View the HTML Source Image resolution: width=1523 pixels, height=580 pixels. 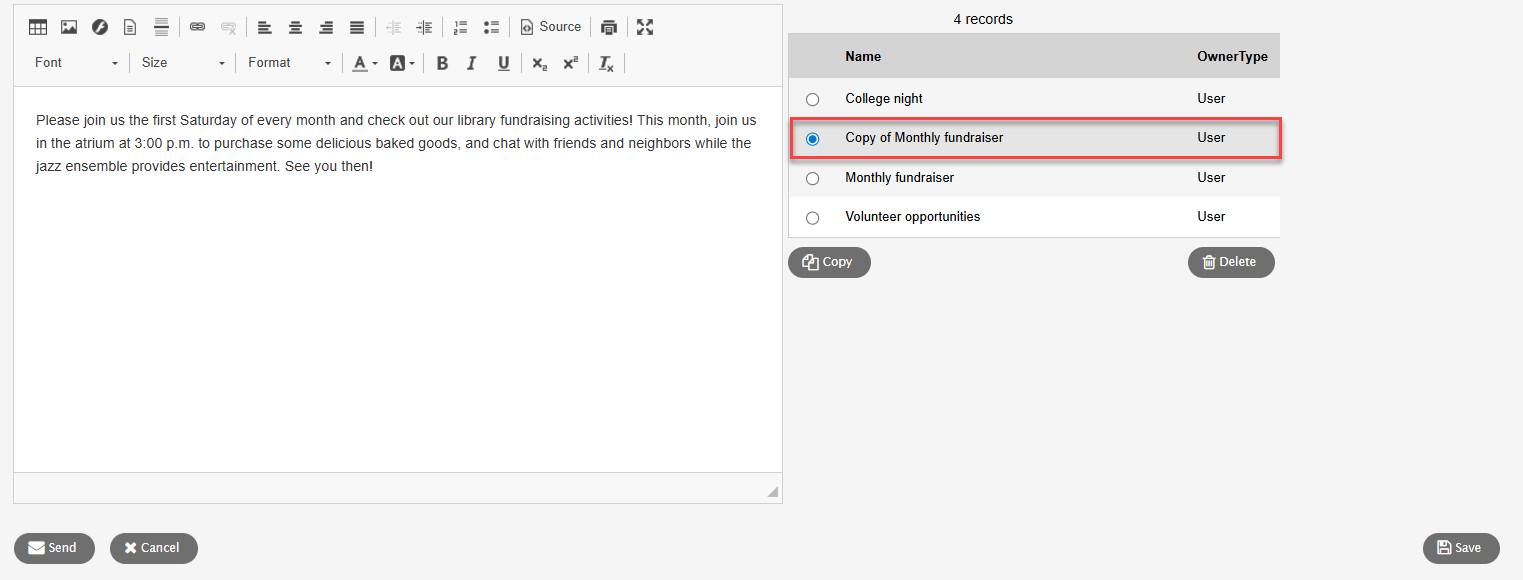click(550, 26)
